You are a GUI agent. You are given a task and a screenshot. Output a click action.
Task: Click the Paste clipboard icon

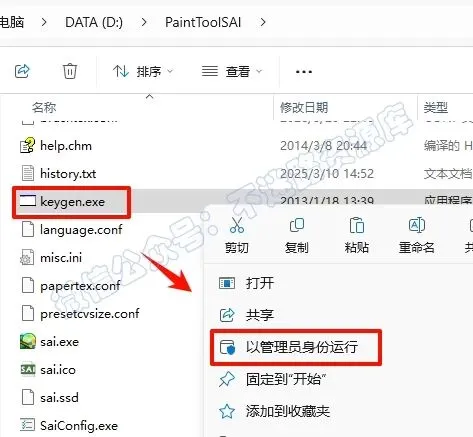(x=357, y=225)
